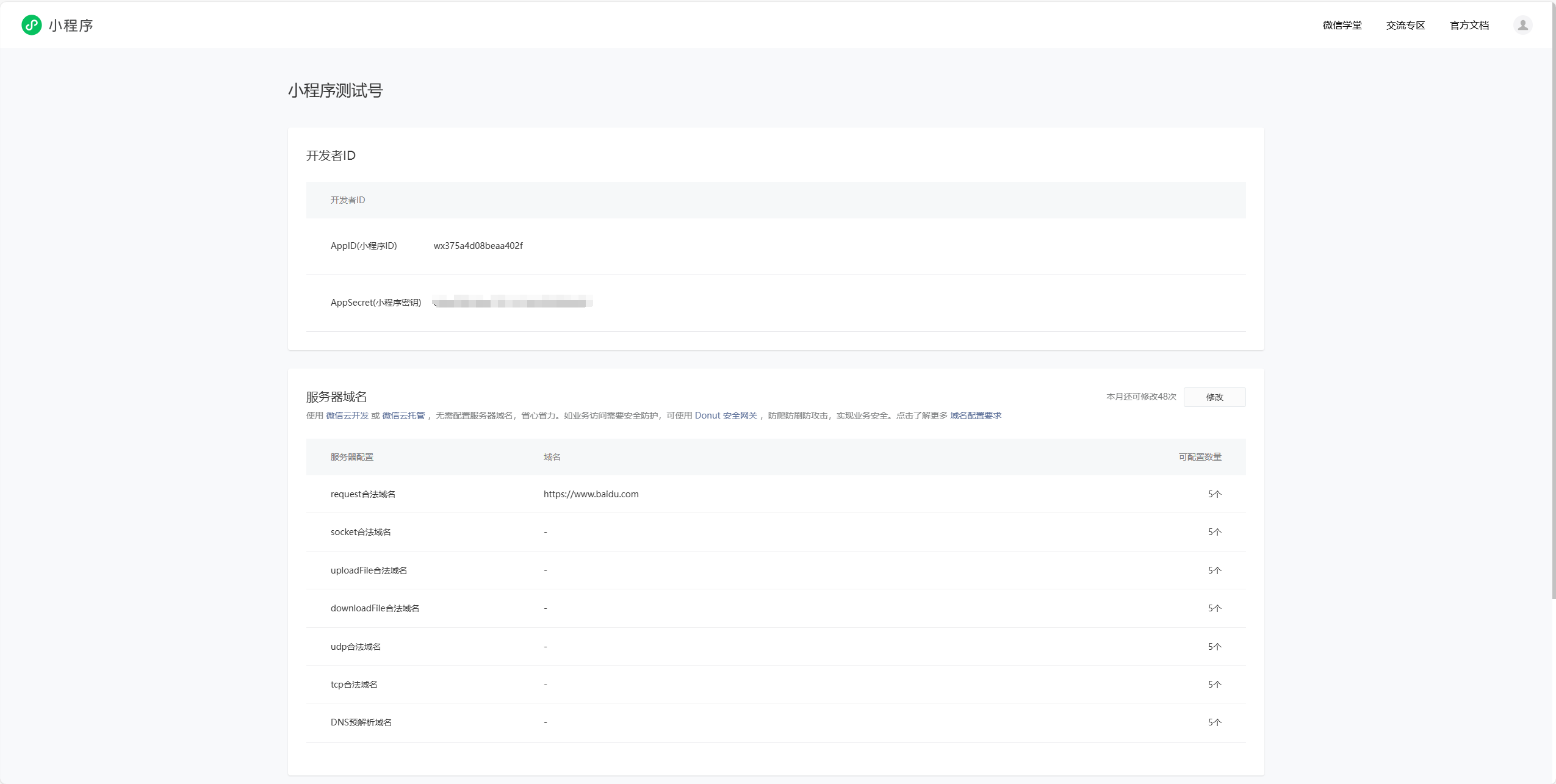Select the DNS预解析域名 row label

point(361,722)
